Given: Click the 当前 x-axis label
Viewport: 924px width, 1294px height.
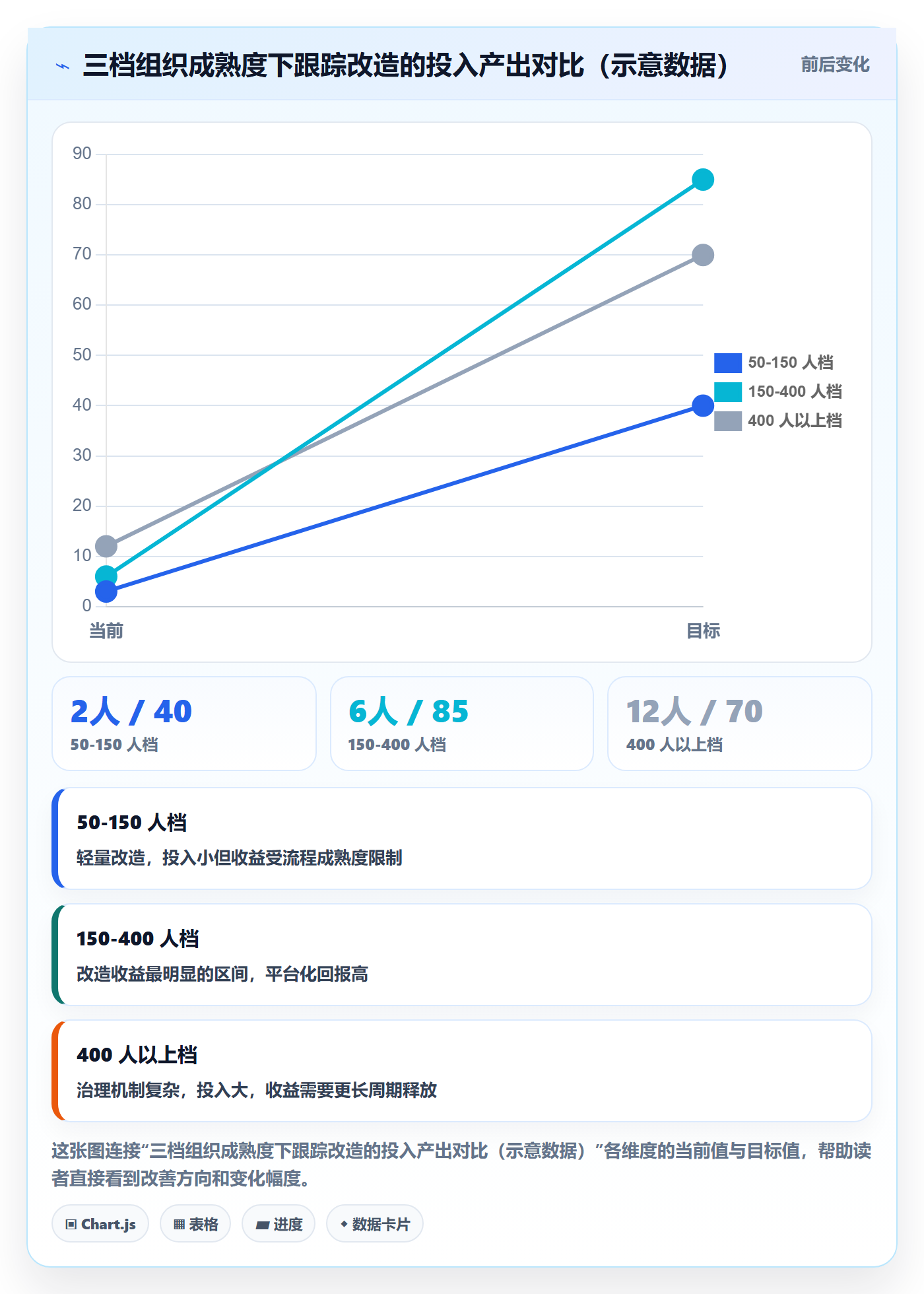Looking at the screenshot, I should (106, 631).
